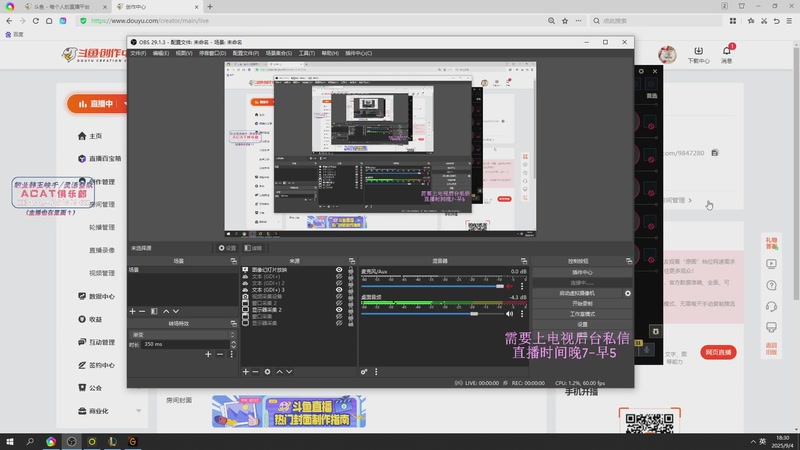The height and width of the screenshot is (450, 800).
Task: Pop out the Controls dock panel
Action: point(629,261)
